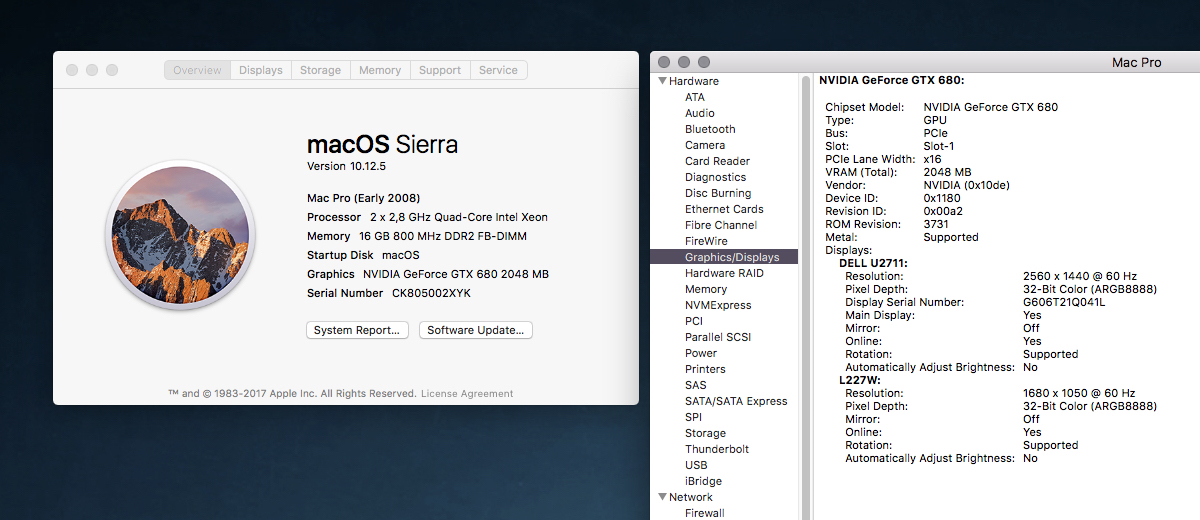Switch to the Displays tab
Viewport: 1200px width, 520px height.
[261, 70]
